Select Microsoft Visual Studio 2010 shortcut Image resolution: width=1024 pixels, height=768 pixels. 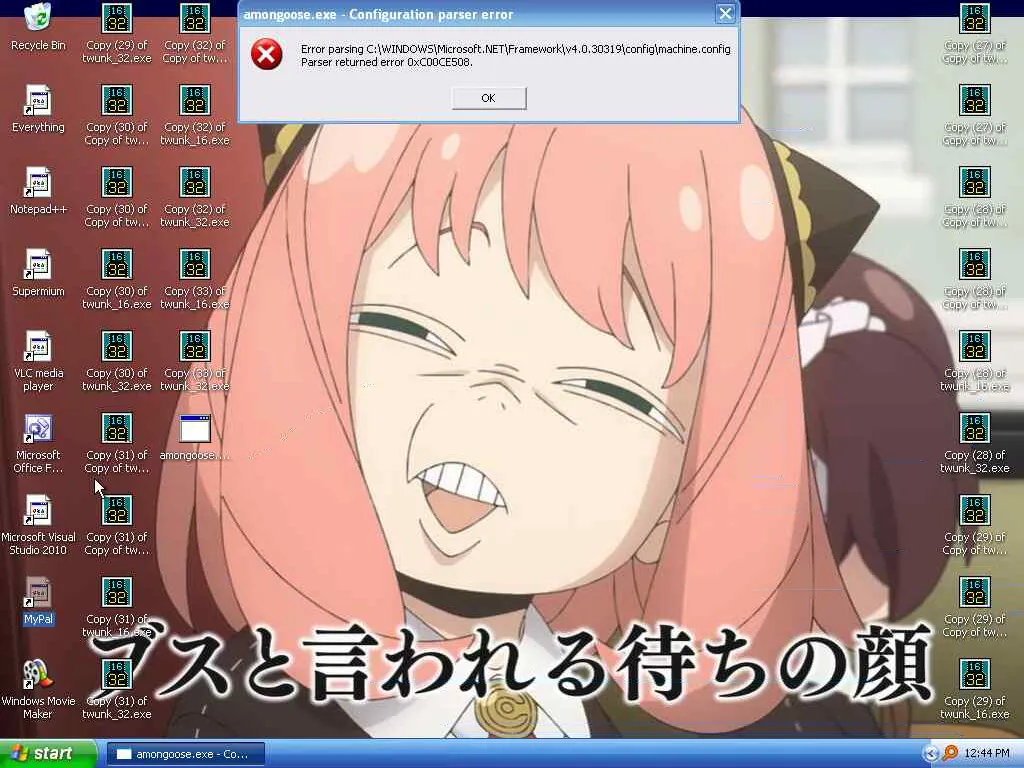38,525
